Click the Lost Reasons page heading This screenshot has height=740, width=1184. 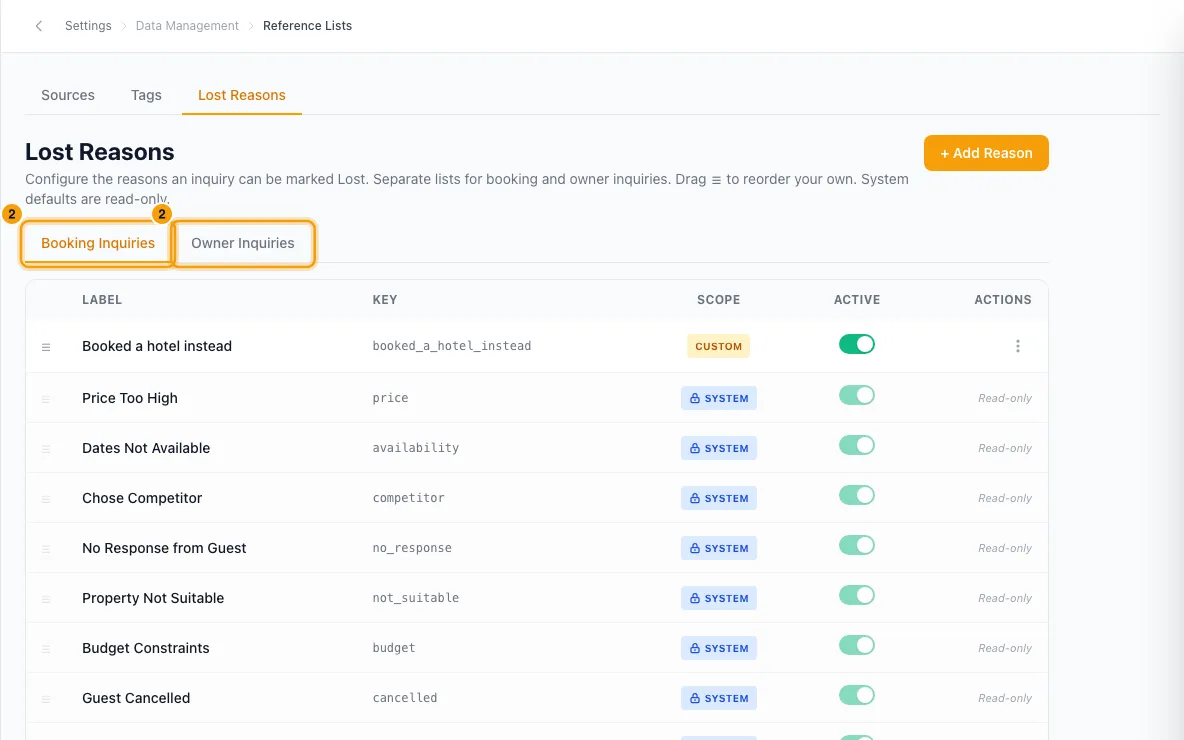100,152
